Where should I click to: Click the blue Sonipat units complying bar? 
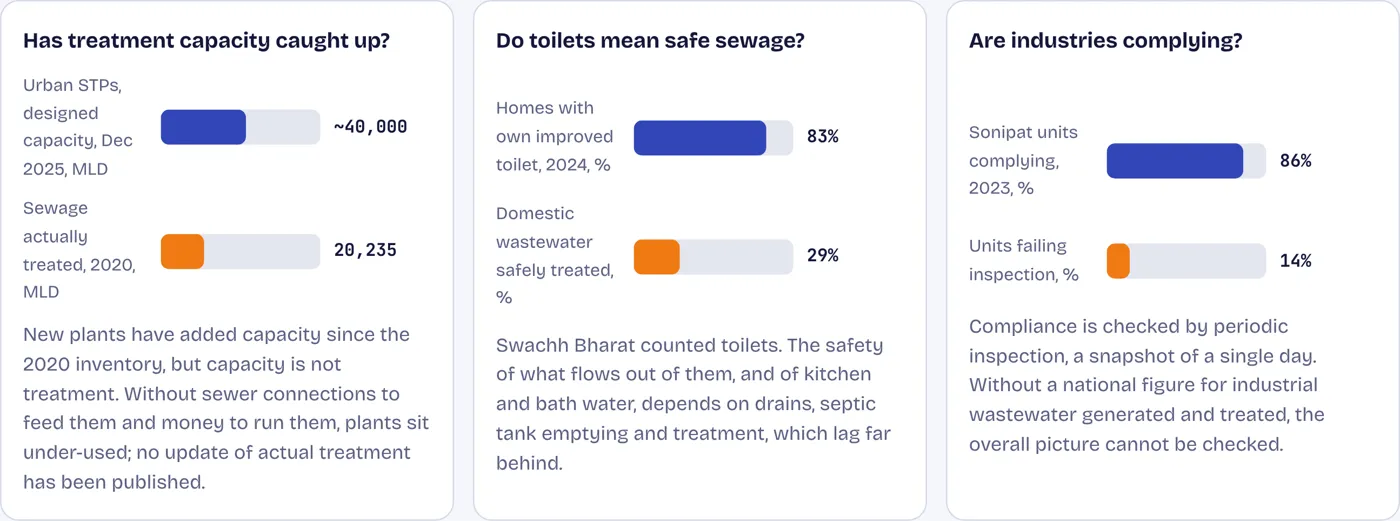pyautogui.click(x=1175, y=161)
